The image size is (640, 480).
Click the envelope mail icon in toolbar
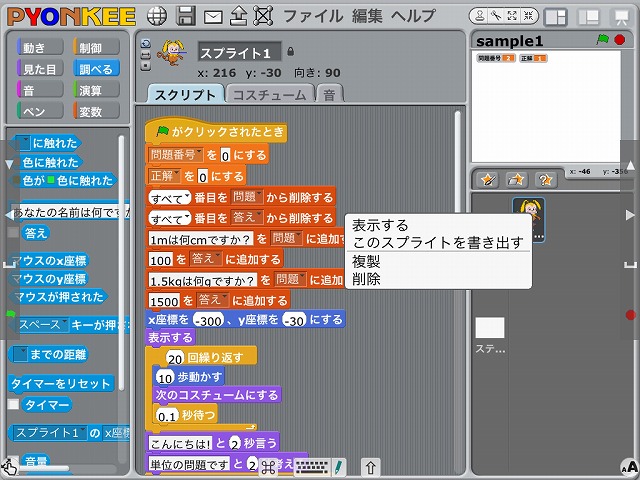pos(213,16)
